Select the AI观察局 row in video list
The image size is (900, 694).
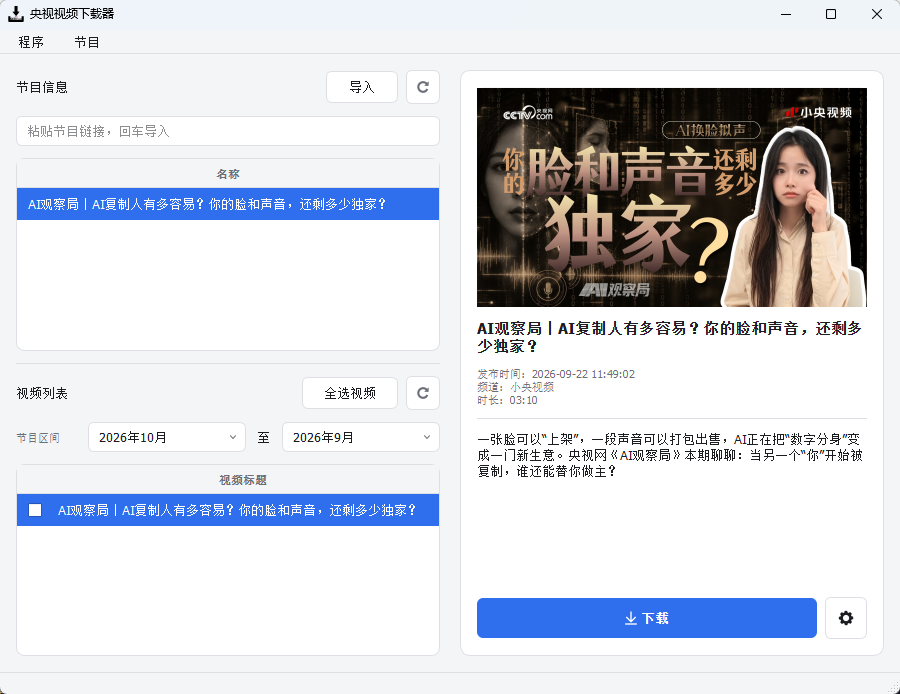(x=228, y=510)
